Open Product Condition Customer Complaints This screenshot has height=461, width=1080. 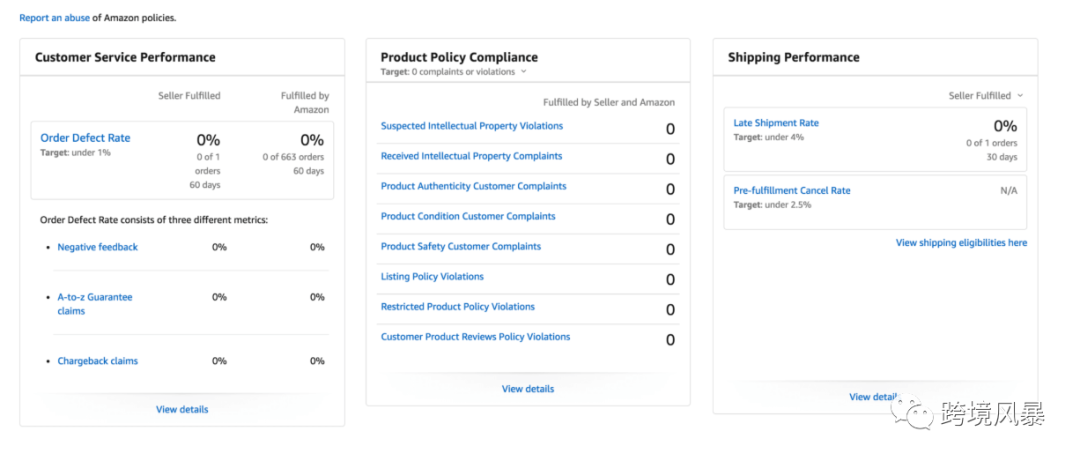468,216
